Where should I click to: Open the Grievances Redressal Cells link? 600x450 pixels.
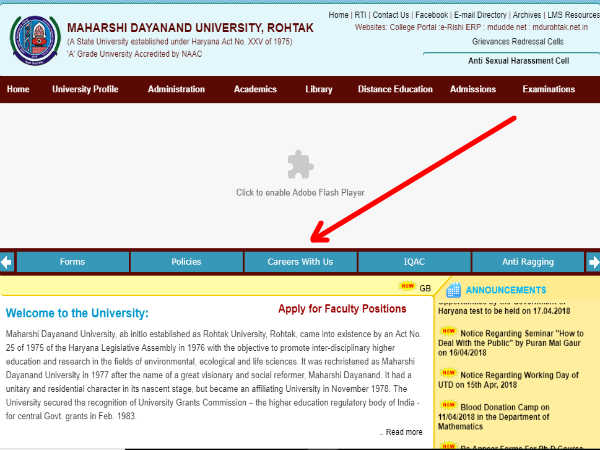click(x=517, y=42)
